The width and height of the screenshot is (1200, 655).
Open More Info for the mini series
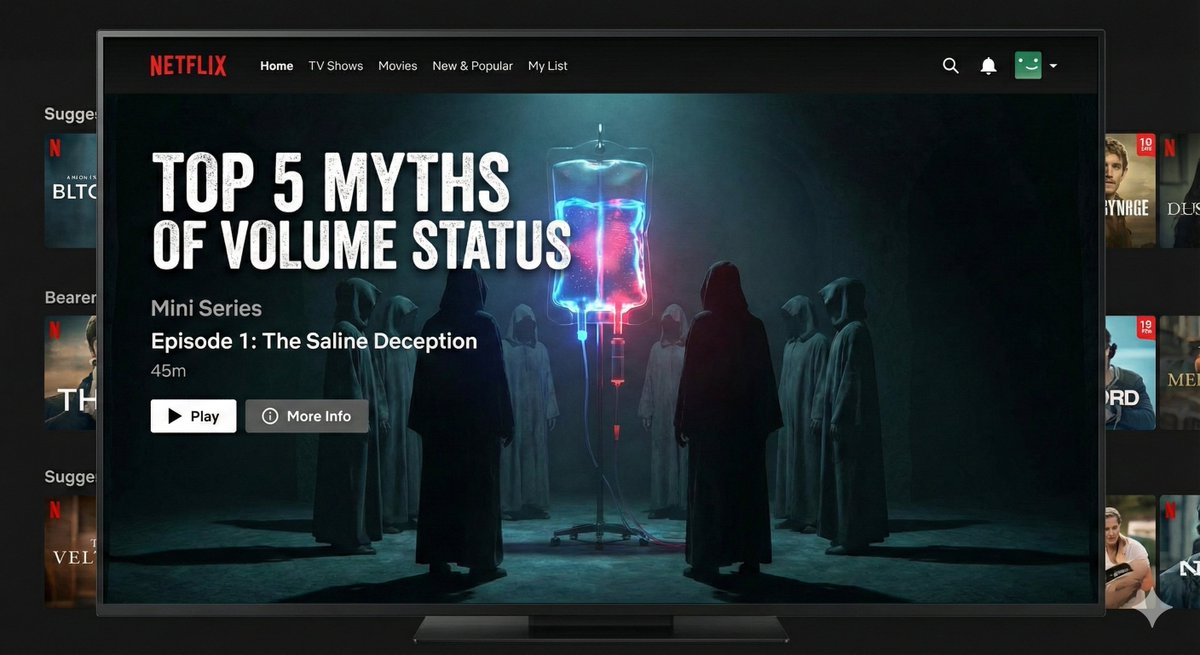(307, 416)
